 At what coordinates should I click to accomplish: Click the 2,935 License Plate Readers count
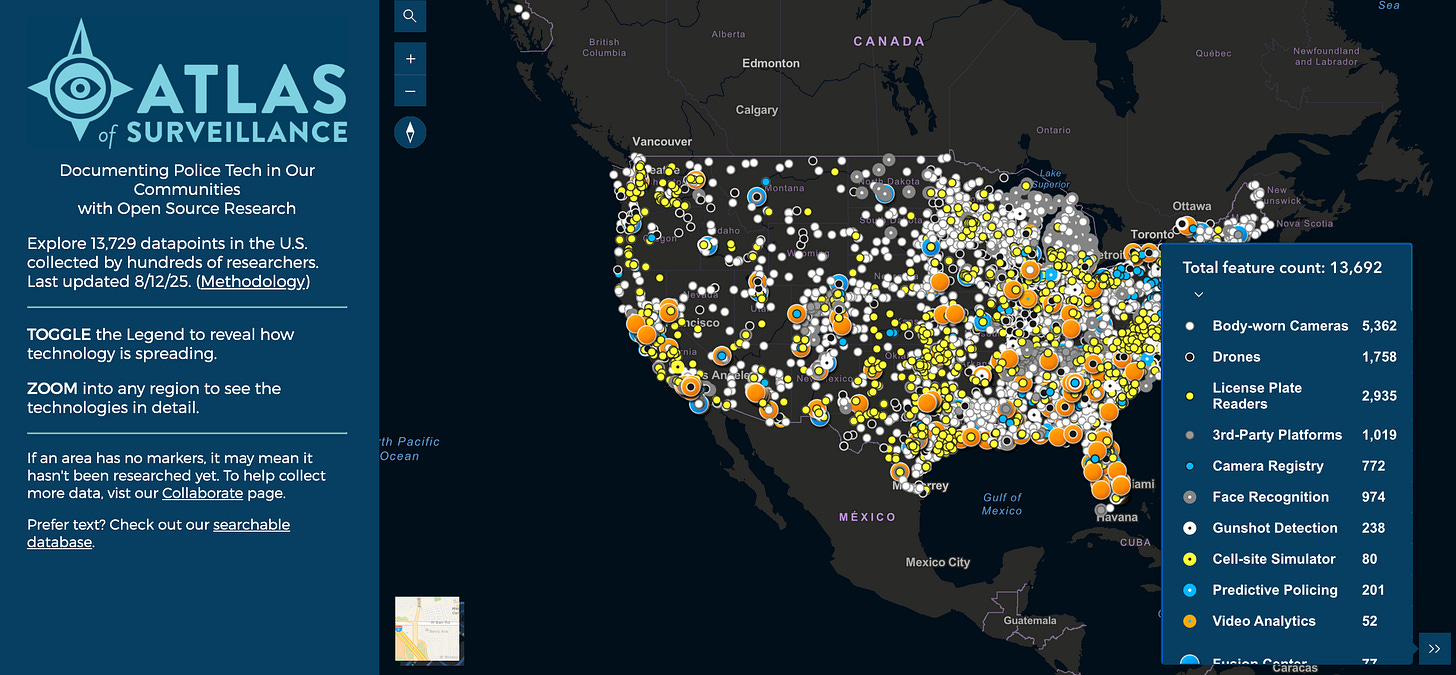pos(1379,396)
